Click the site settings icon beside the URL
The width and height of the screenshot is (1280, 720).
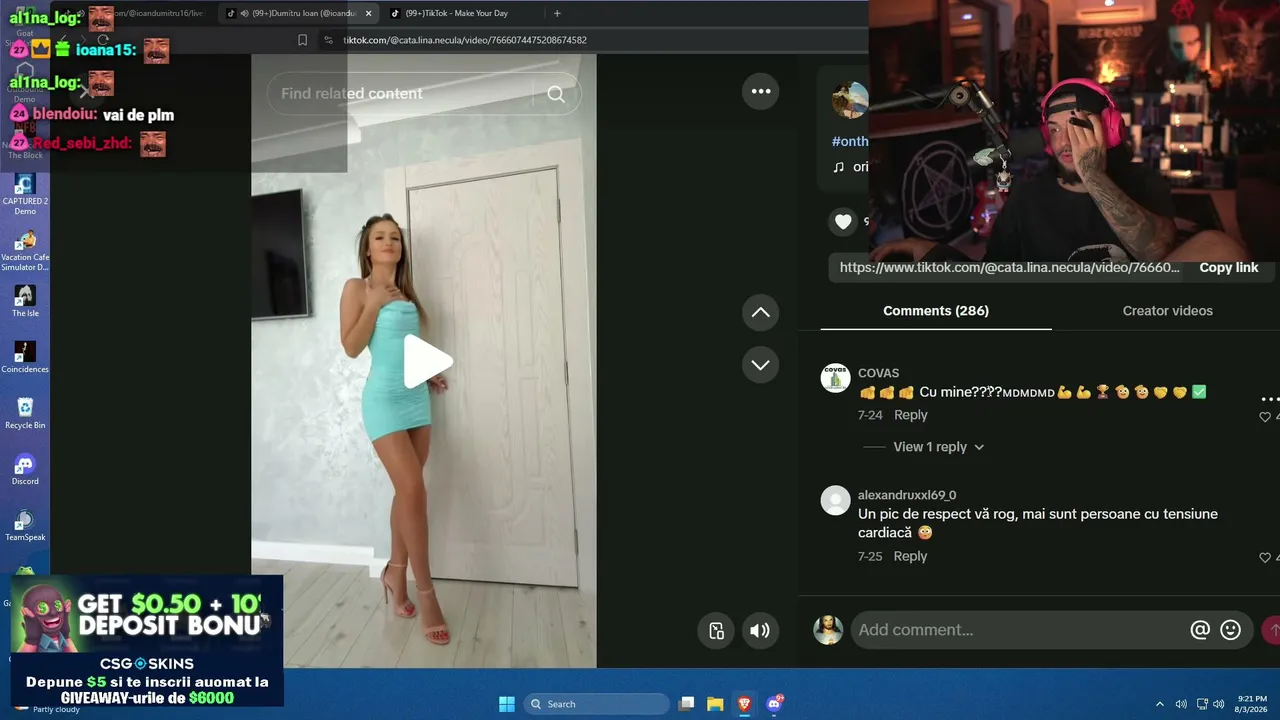(328, 40)
